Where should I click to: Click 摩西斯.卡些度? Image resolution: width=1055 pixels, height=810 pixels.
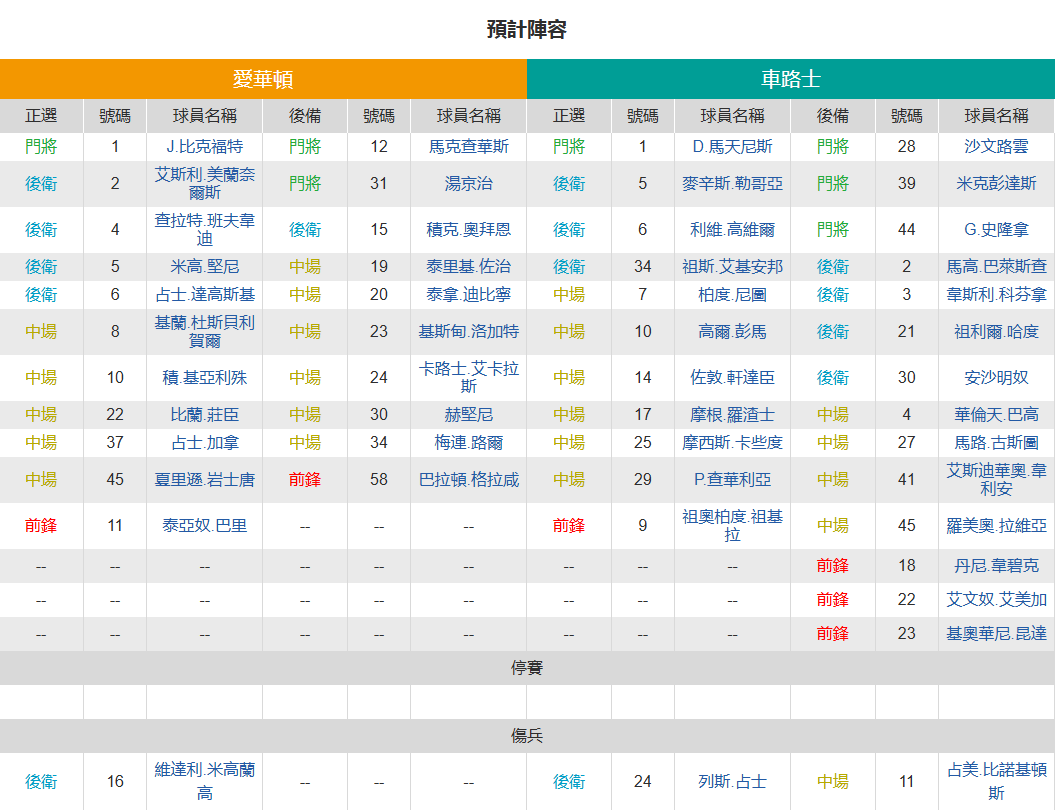point(733,443)
